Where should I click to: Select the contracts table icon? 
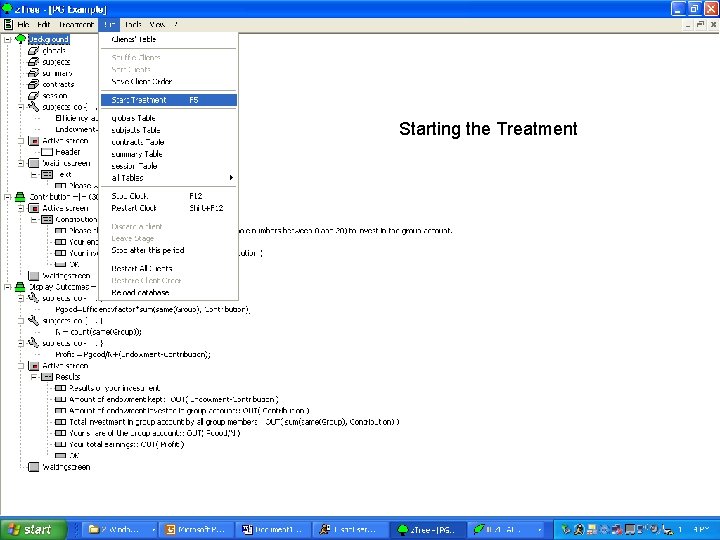point(33,84)
